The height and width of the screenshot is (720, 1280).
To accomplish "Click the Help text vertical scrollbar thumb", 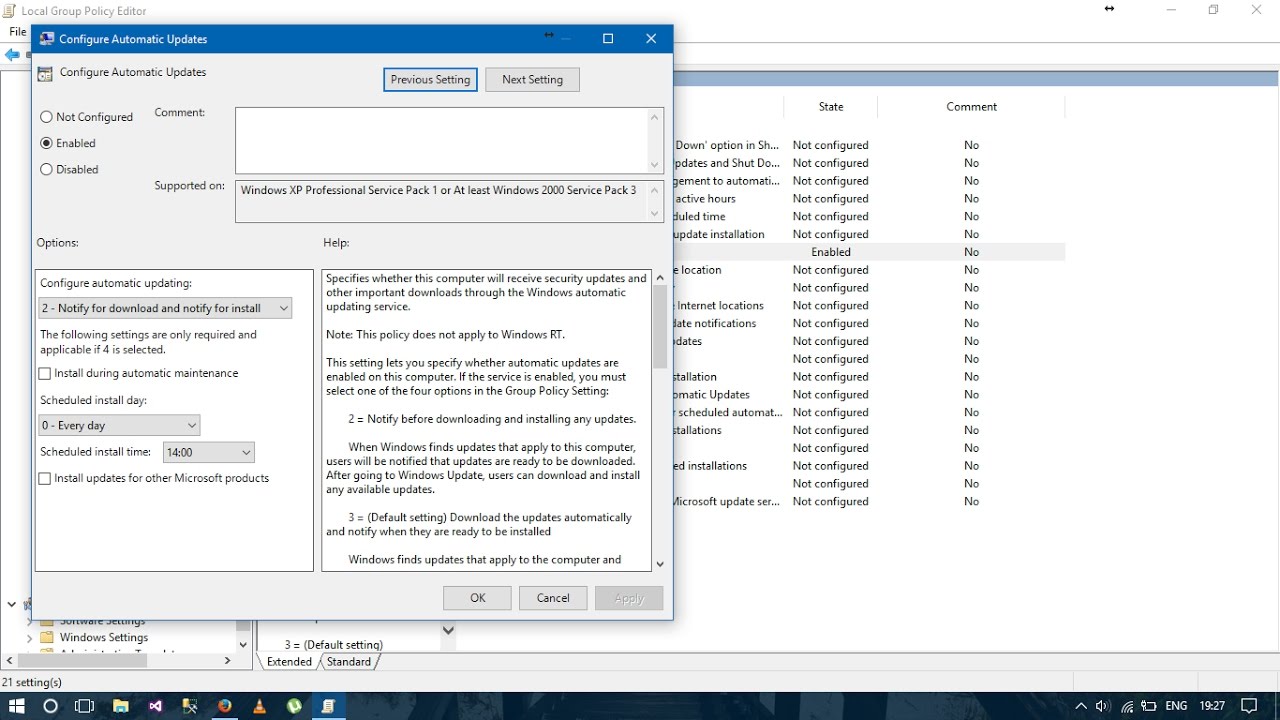I will pyautogui.click(x=659, y=327).
